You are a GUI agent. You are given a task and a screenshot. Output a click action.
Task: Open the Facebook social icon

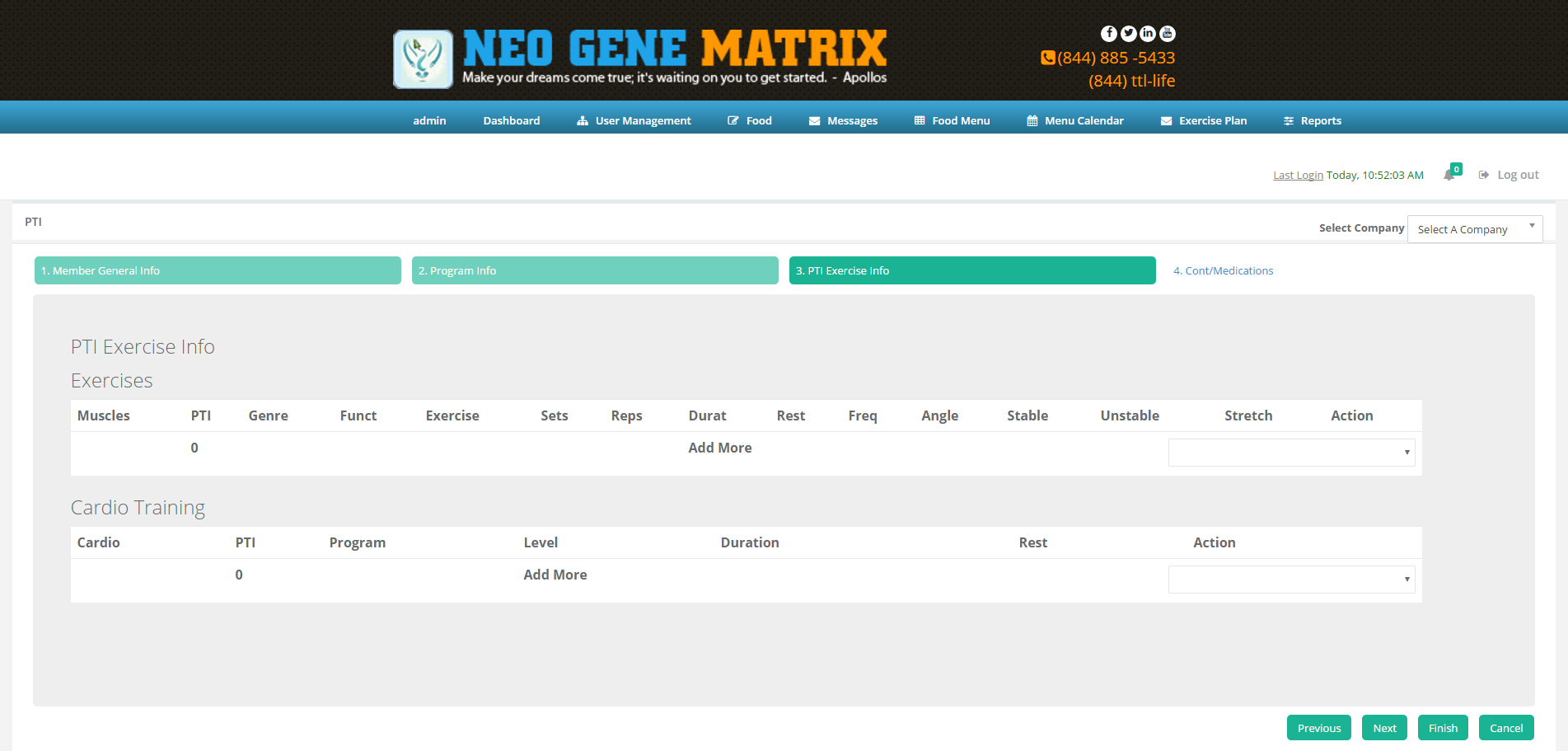[x=1109, y=34]
